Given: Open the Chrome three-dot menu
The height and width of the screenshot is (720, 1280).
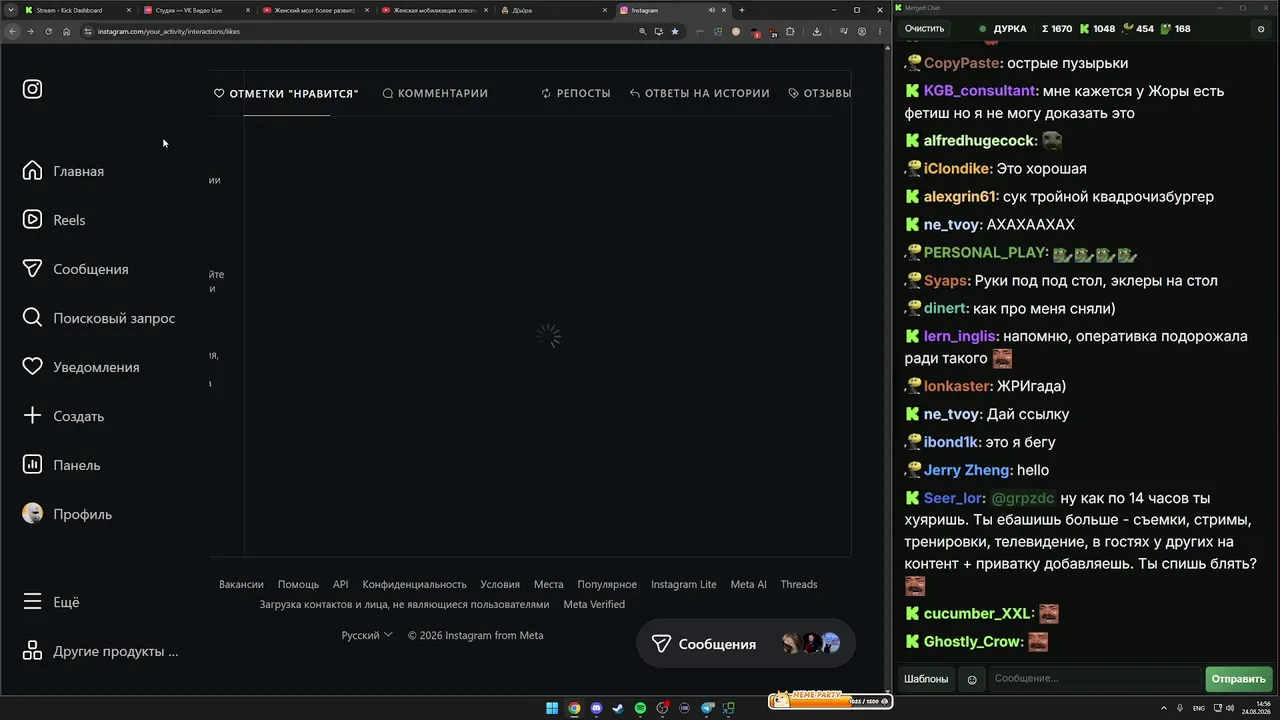Looking at the screenshot, I should point(880,31).
